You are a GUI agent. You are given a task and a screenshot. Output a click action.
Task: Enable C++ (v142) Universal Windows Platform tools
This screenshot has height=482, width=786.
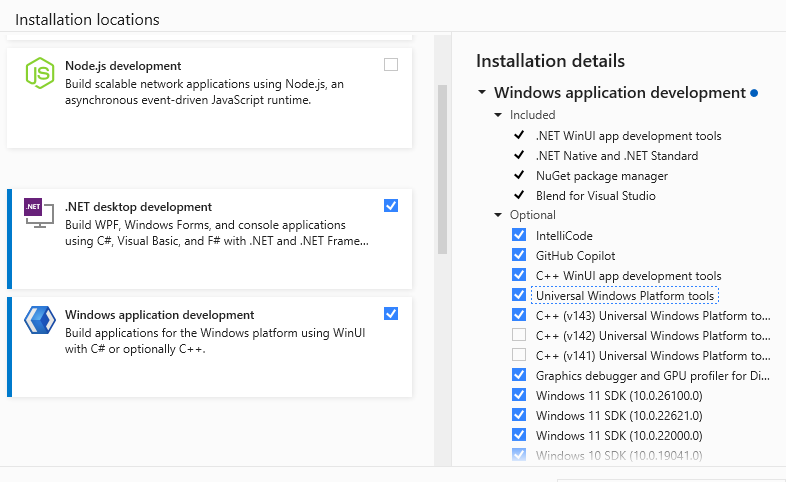point(519,335)
